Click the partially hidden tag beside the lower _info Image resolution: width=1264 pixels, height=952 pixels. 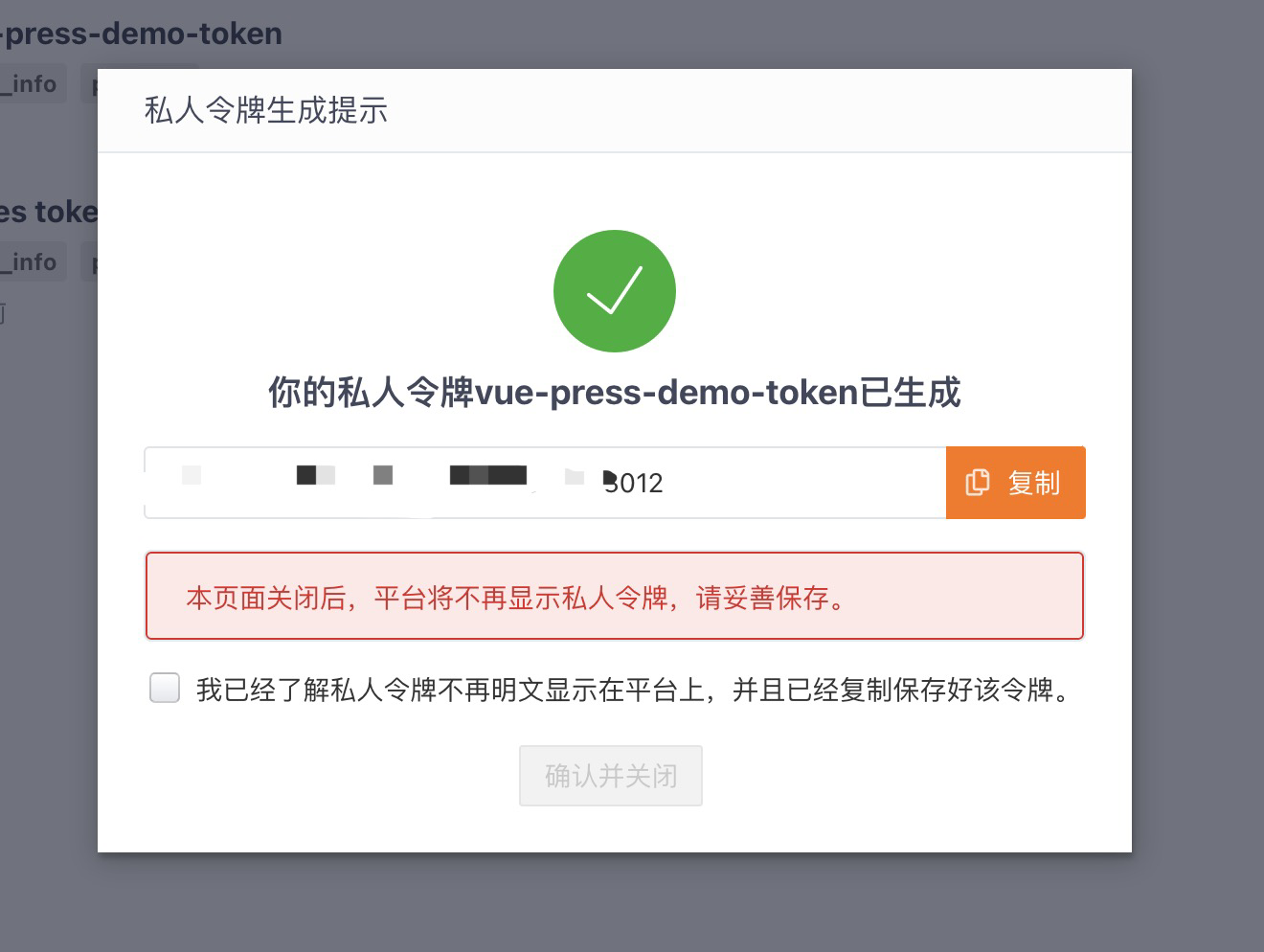pyautogui.click(x=89, y=262)
